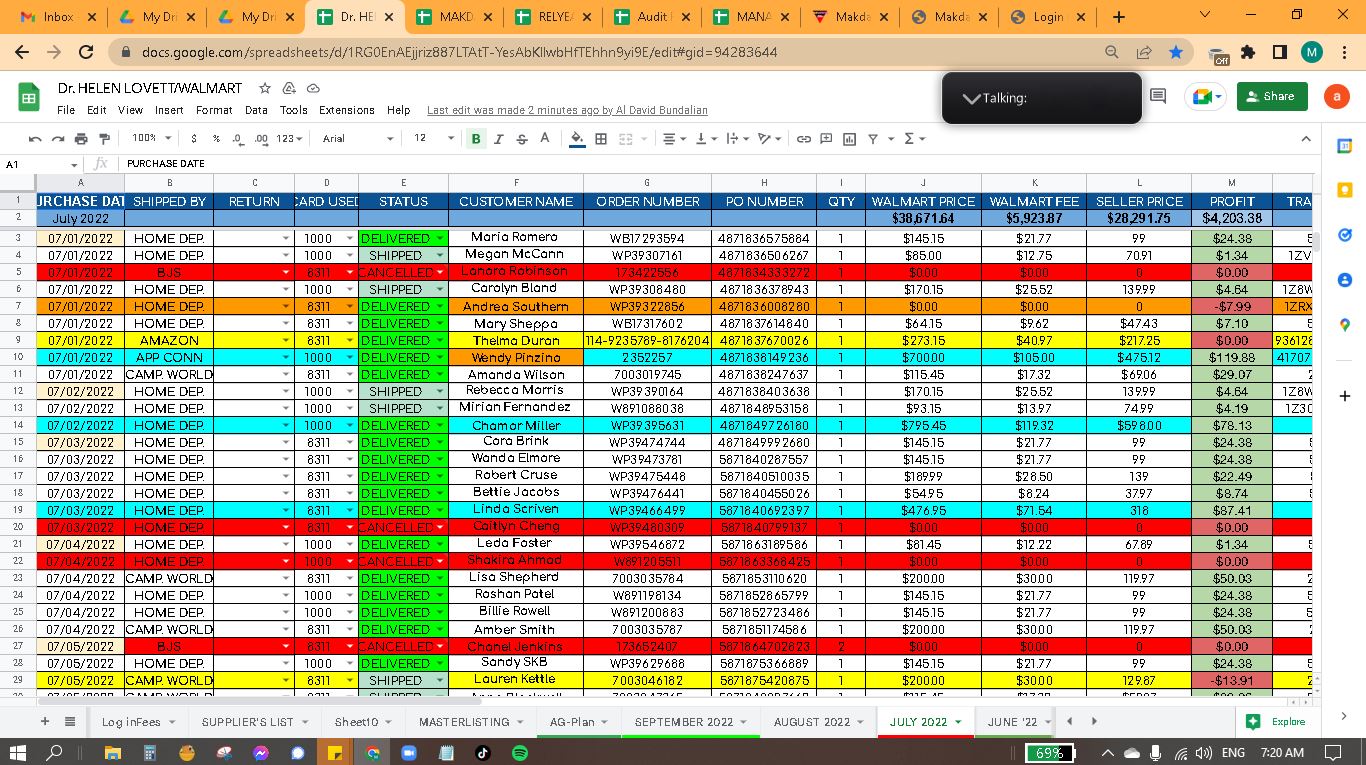Click the merge cells icon
The image size is (1366, 765).
(x=626, y=139)
